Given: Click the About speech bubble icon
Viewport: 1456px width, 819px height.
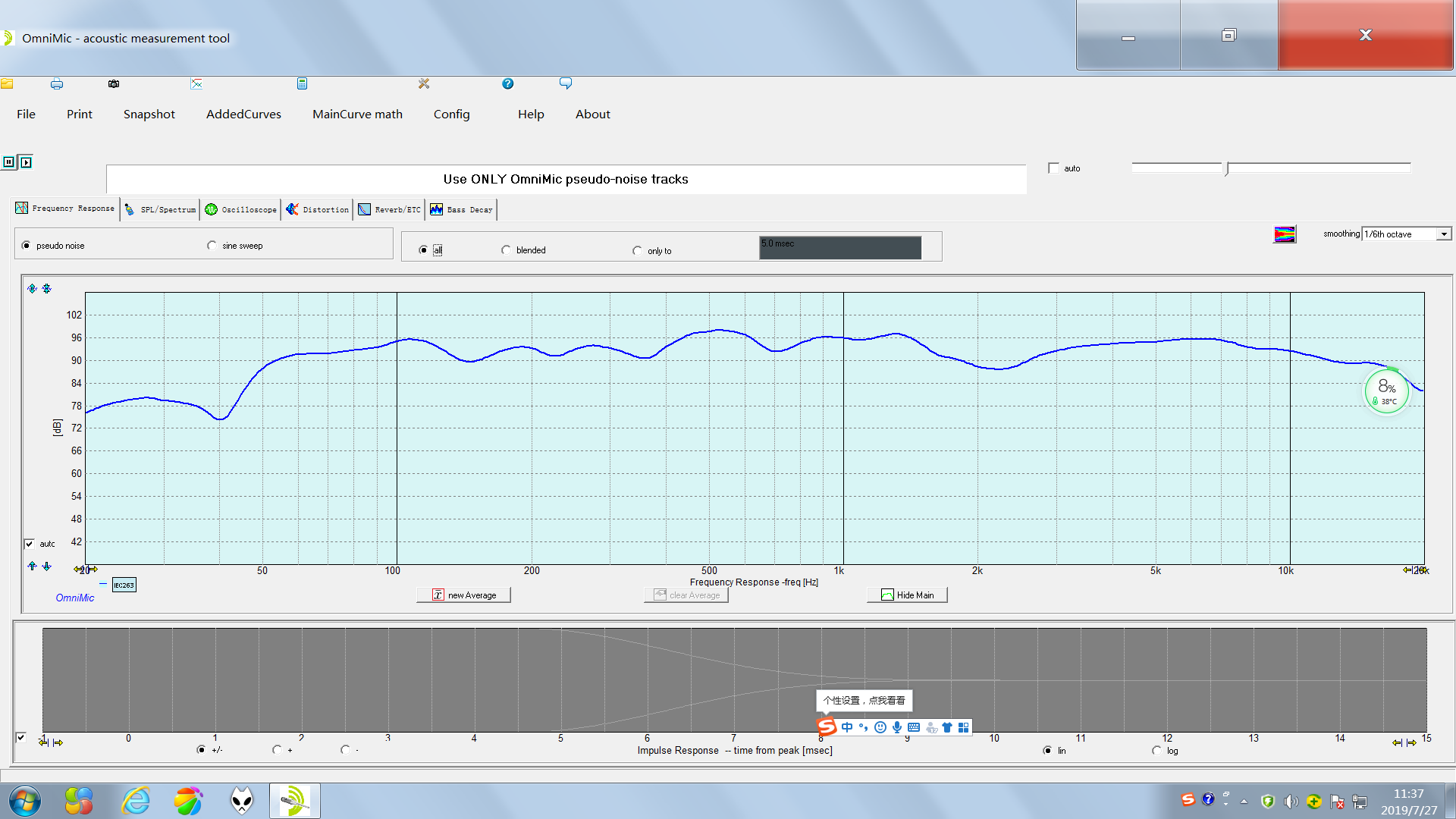Looking at the screenshot, I should click(x=566, y=83).
